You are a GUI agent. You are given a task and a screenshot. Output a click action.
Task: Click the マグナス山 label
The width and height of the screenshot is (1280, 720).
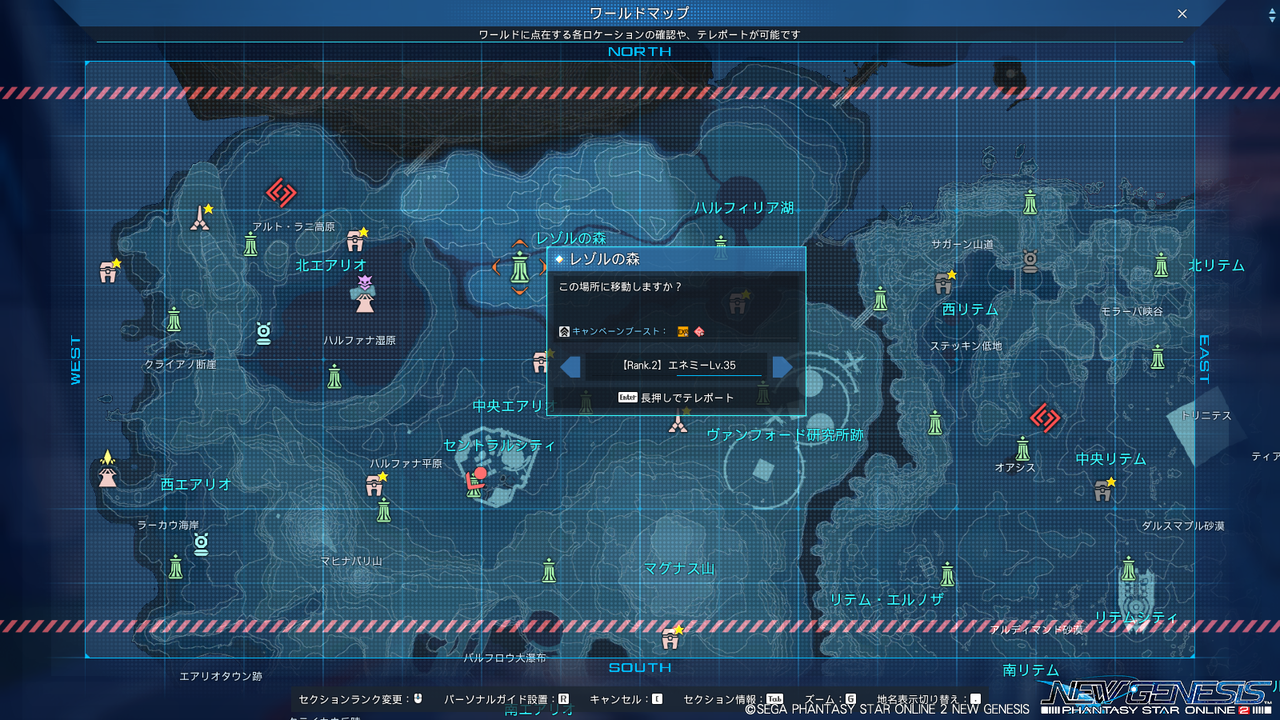pyautogui.click(x=679, y=568)
